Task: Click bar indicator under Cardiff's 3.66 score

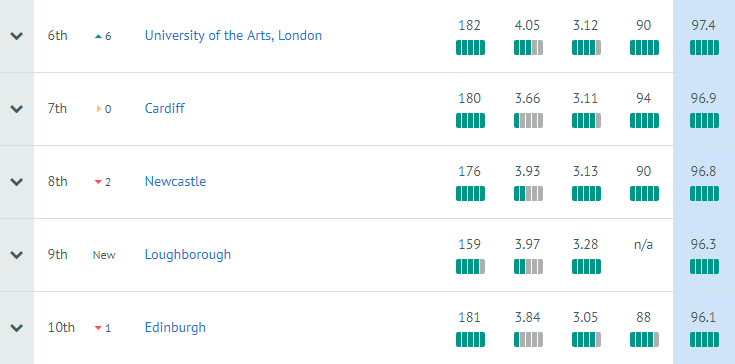Action: pos(528,120)
